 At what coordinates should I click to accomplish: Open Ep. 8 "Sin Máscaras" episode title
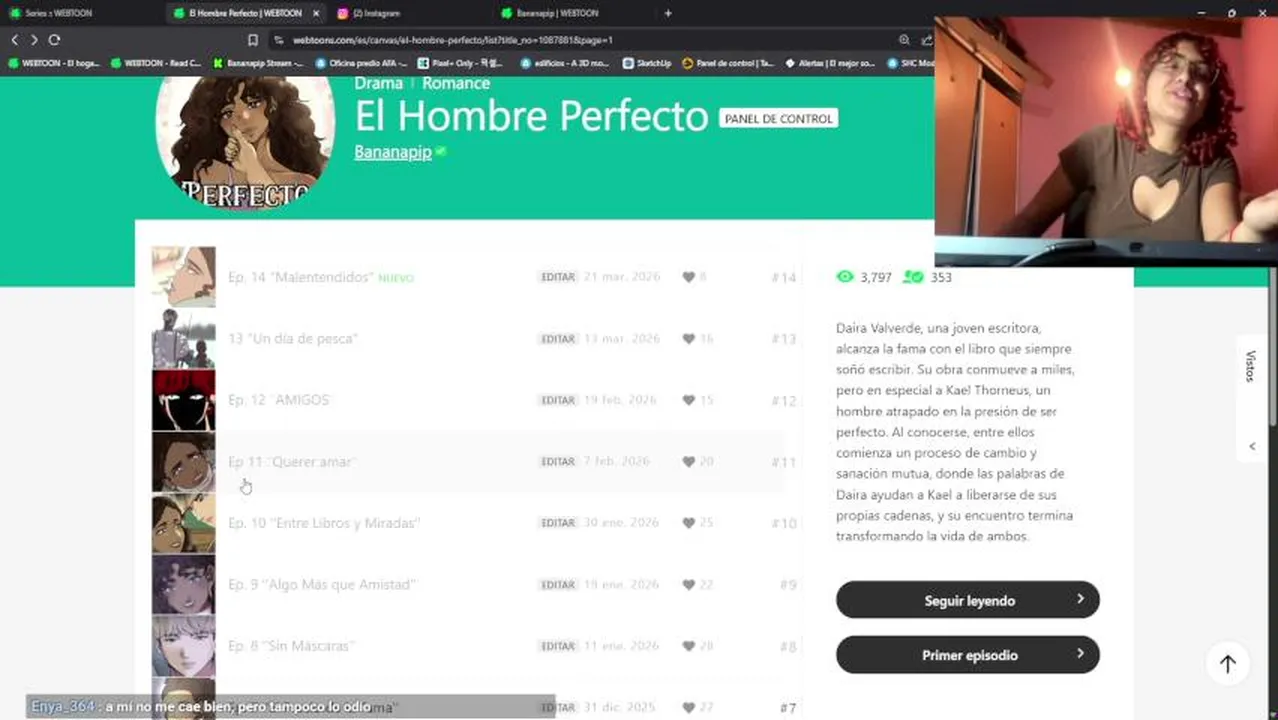(291, 646)
